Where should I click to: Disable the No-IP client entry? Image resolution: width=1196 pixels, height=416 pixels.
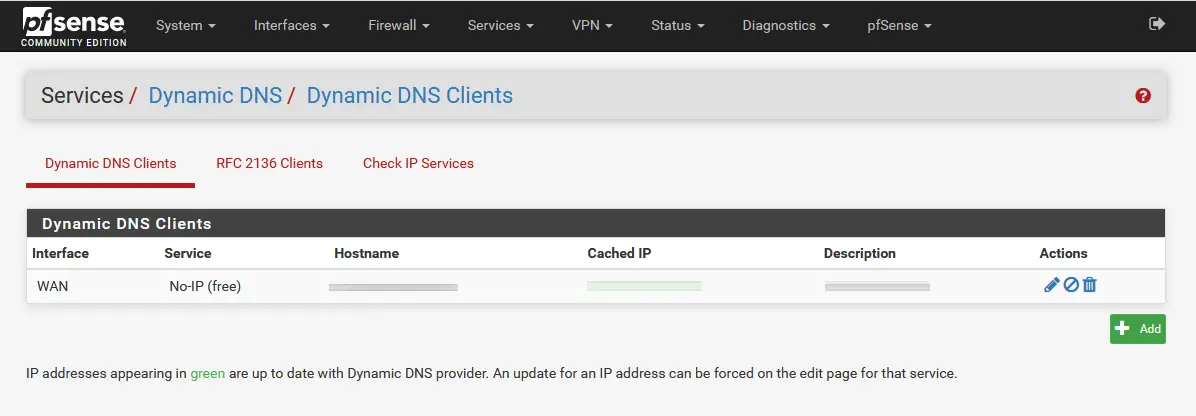1071,285
